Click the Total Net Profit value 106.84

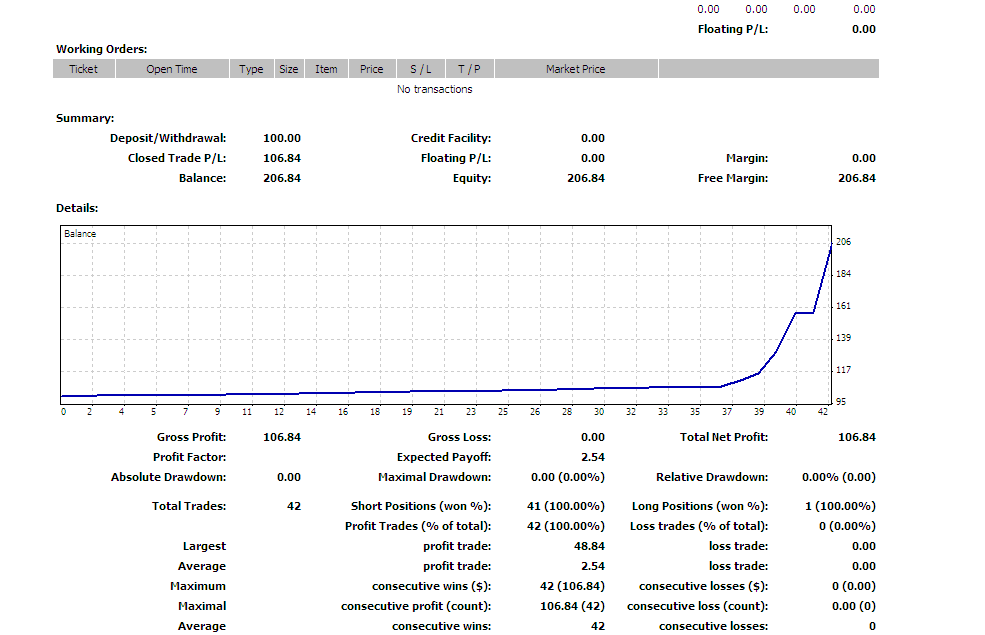click(x=857, y=437)
